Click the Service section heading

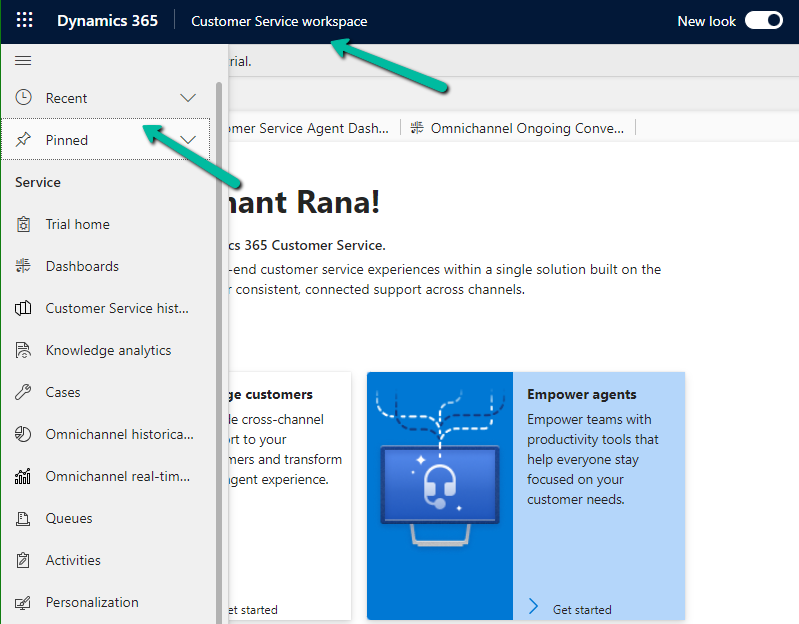pyautogui.click(x=38, y=182)
